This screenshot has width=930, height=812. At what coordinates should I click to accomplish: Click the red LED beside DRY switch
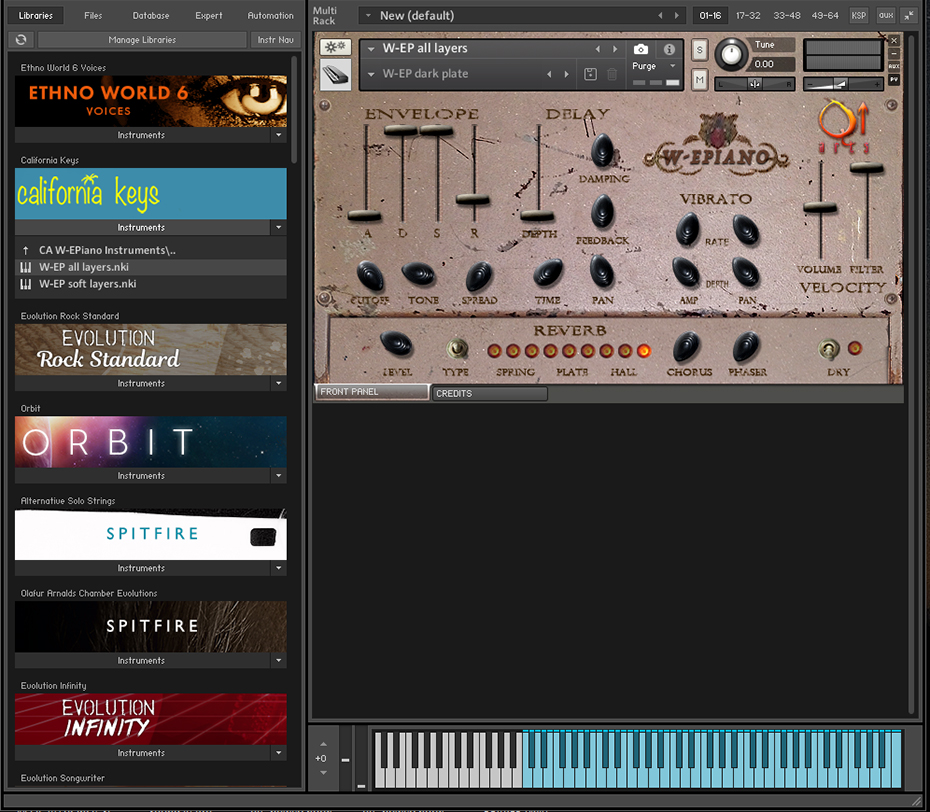[x=855, y=348]
